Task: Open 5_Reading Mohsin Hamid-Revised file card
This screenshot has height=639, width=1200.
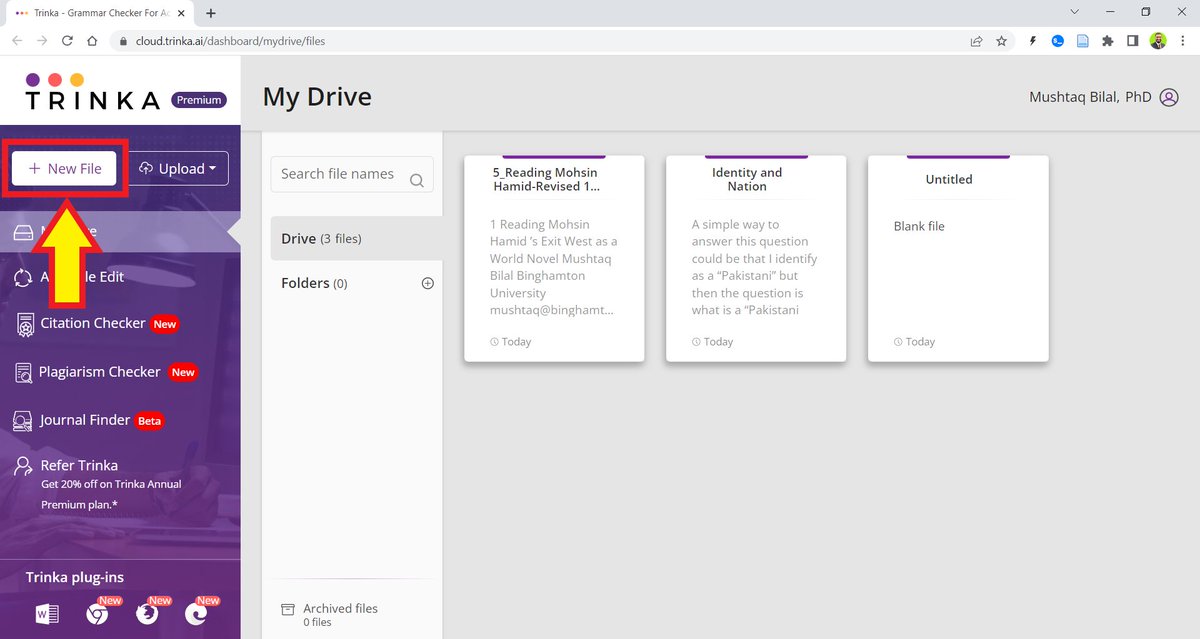Action: click(x=554, y=258)
